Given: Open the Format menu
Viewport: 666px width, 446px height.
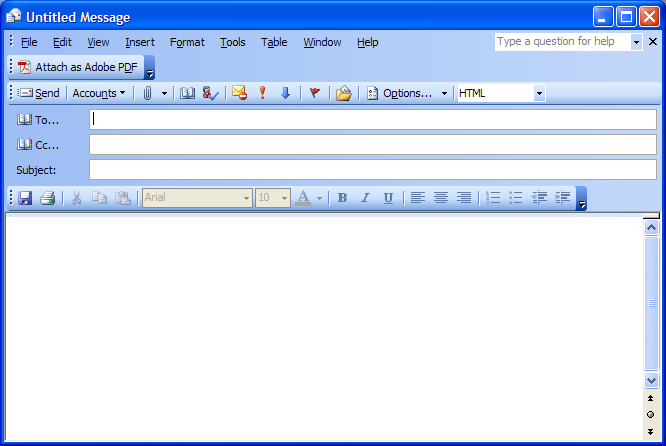Looking at the screenshot, I should (187, 42).
